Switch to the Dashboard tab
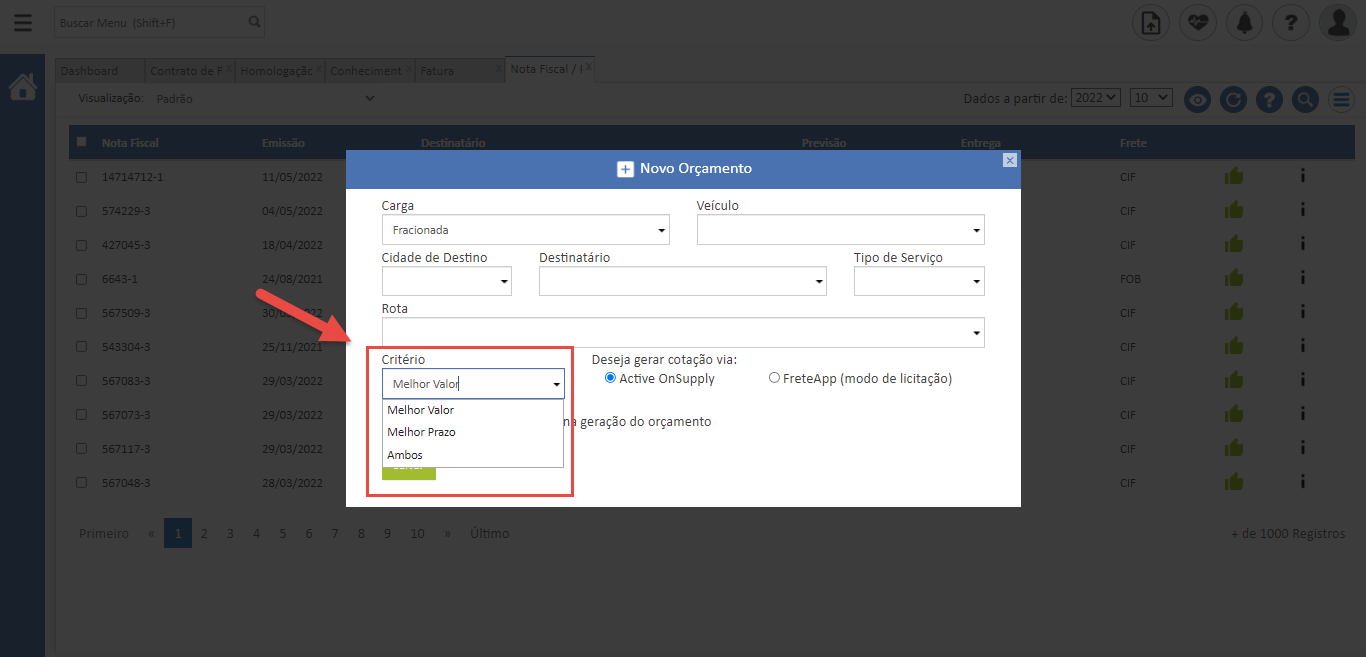 click(x=89, y=71)
